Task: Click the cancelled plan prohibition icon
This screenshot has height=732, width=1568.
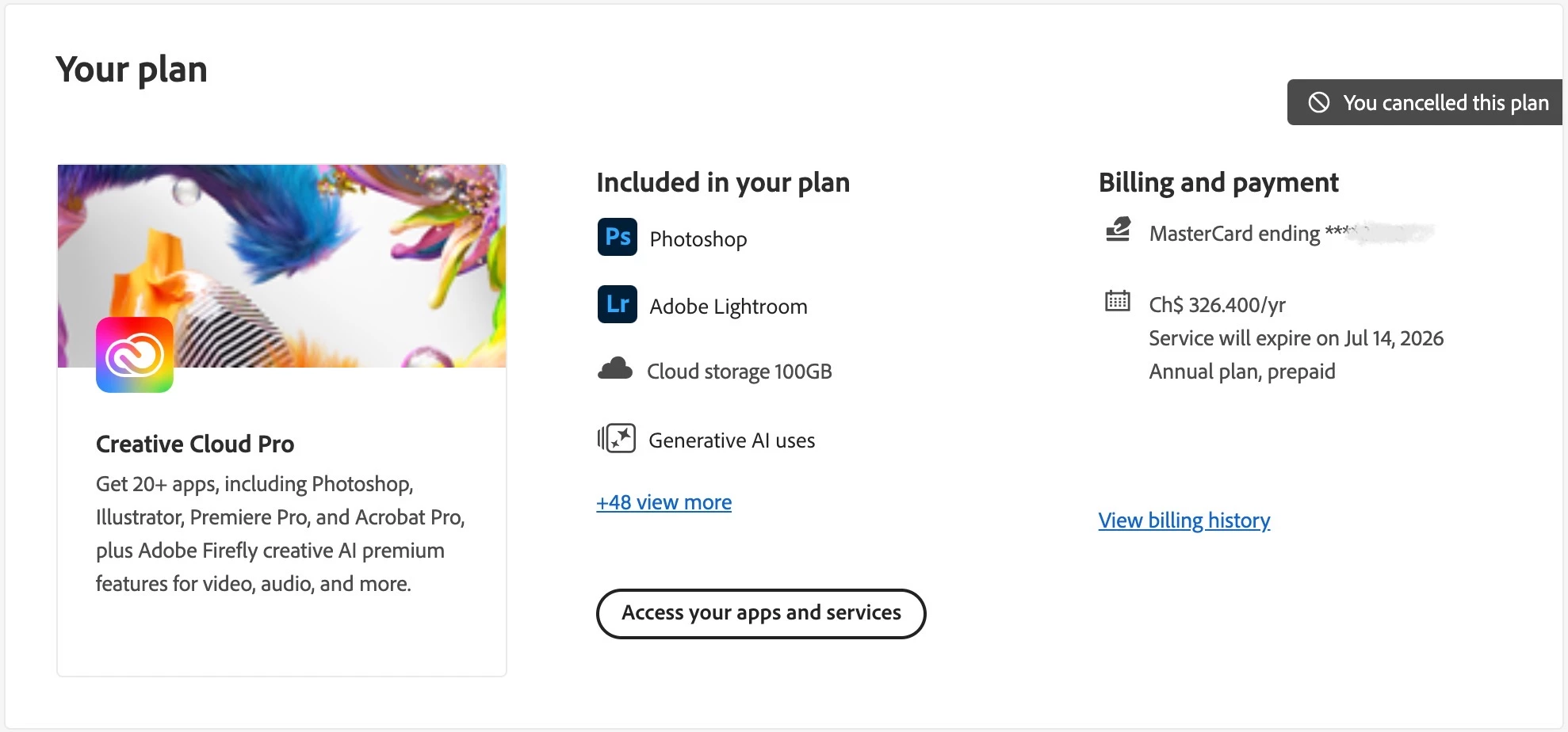Action: point(1319,102)
